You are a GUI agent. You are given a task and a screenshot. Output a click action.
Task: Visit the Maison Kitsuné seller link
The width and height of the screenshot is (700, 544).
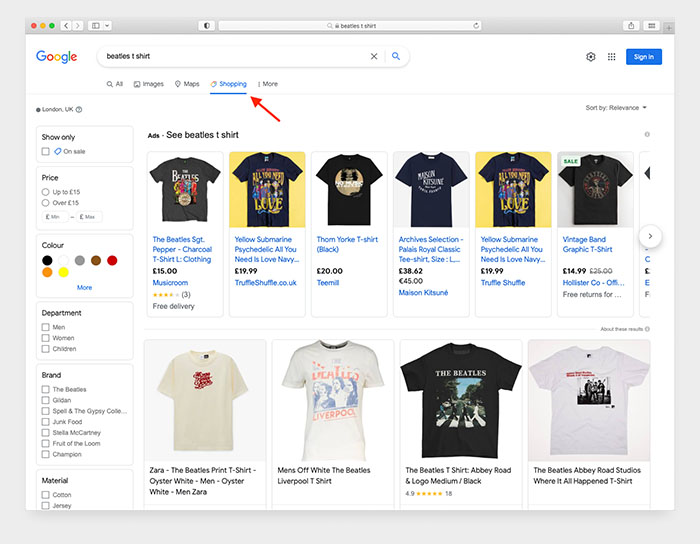click(423, 292)
